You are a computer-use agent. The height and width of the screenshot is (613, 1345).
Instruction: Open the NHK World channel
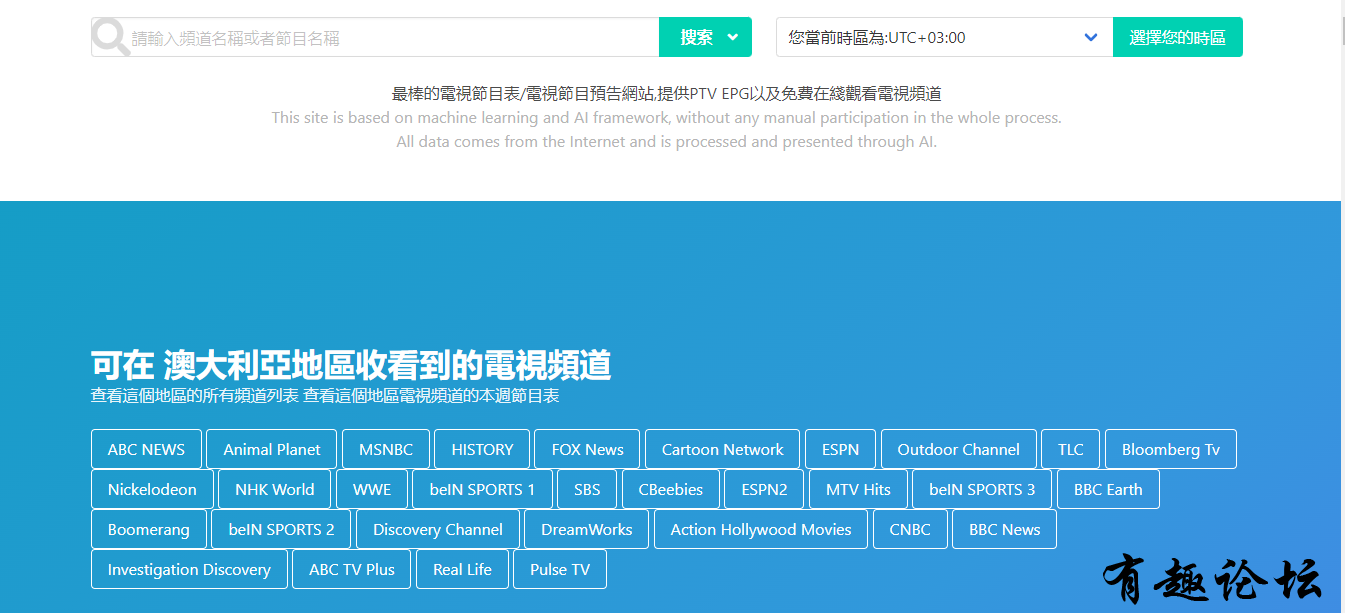click(x=275, y=489)
